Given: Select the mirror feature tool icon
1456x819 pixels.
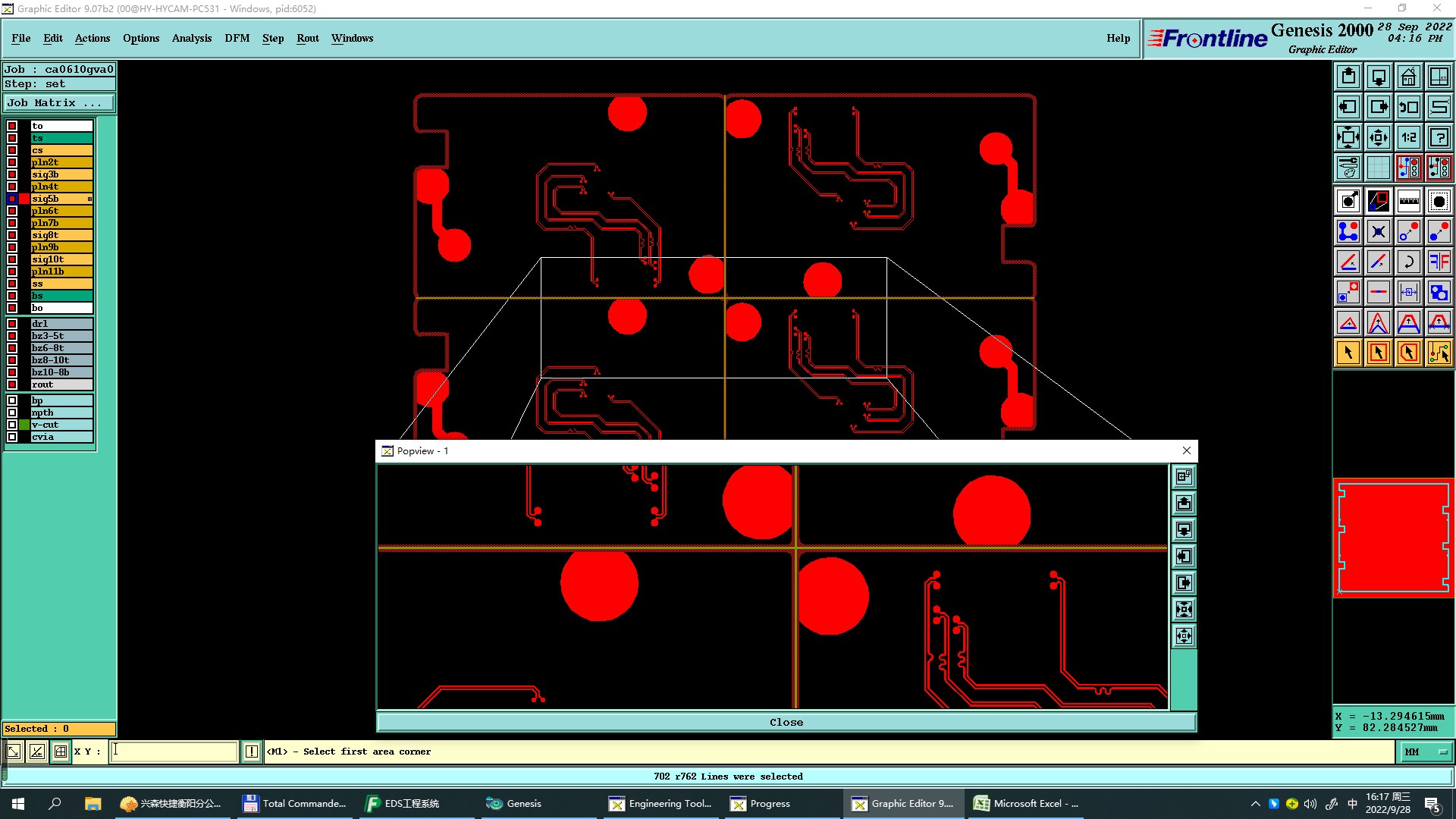Looking at the screenshot, I should coord(1439,262).
